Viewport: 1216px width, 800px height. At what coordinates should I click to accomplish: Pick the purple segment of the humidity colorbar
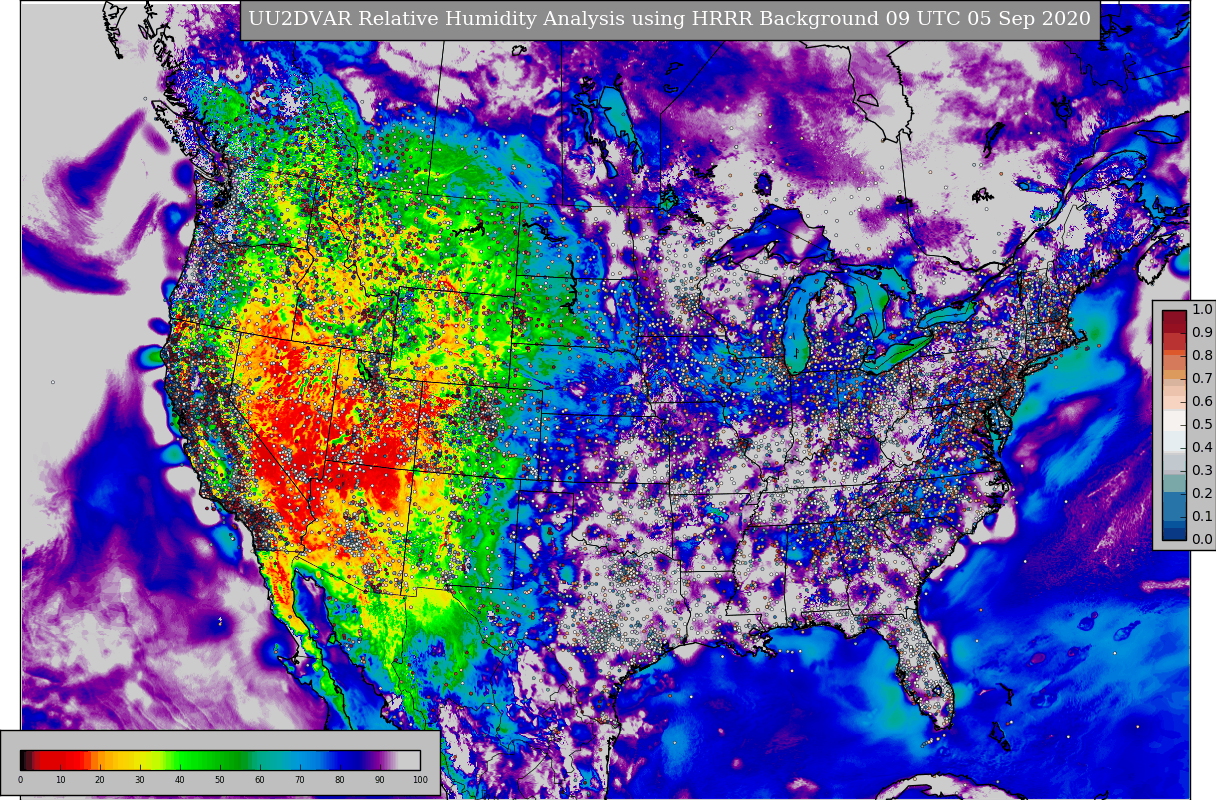click(378, 759)
